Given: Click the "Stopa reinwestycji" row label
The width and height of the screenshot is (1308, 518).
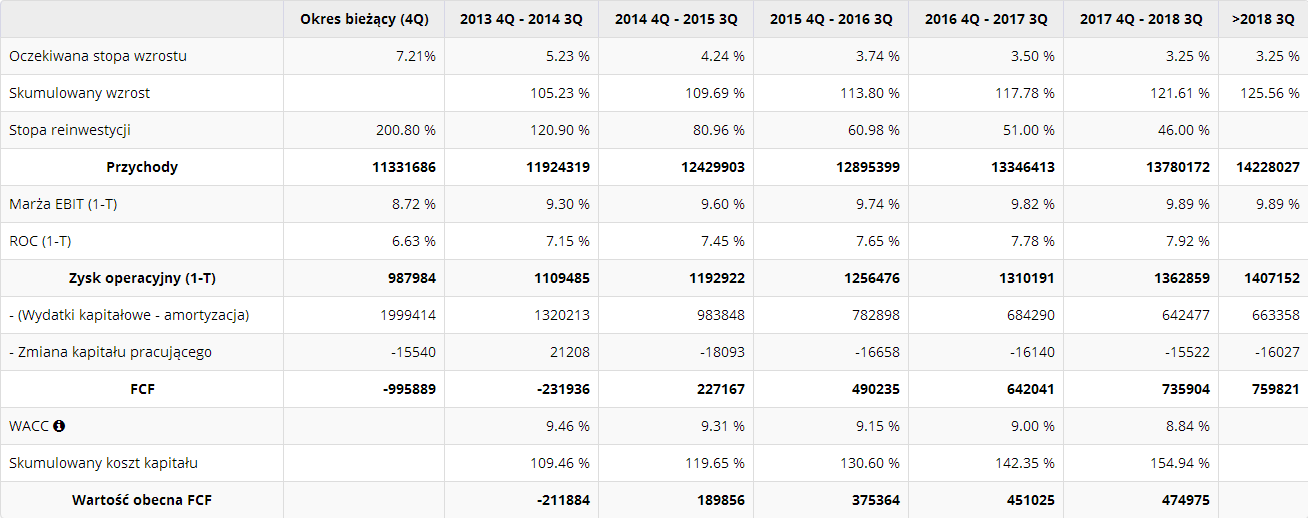Looking at the screenshot, I should pos(70,130).
